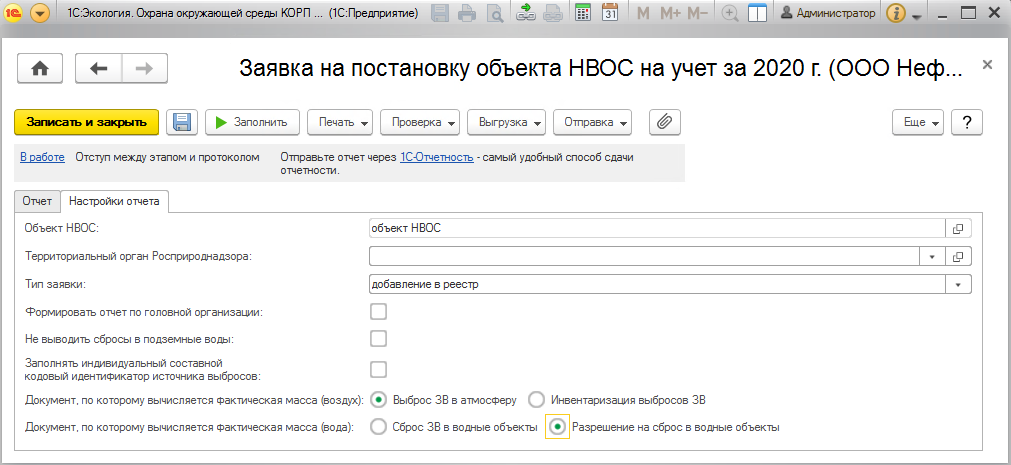This screenshot has height=465, width=1011.
Task: Open the Выгрузка dropdown menu
Action: 507,122
